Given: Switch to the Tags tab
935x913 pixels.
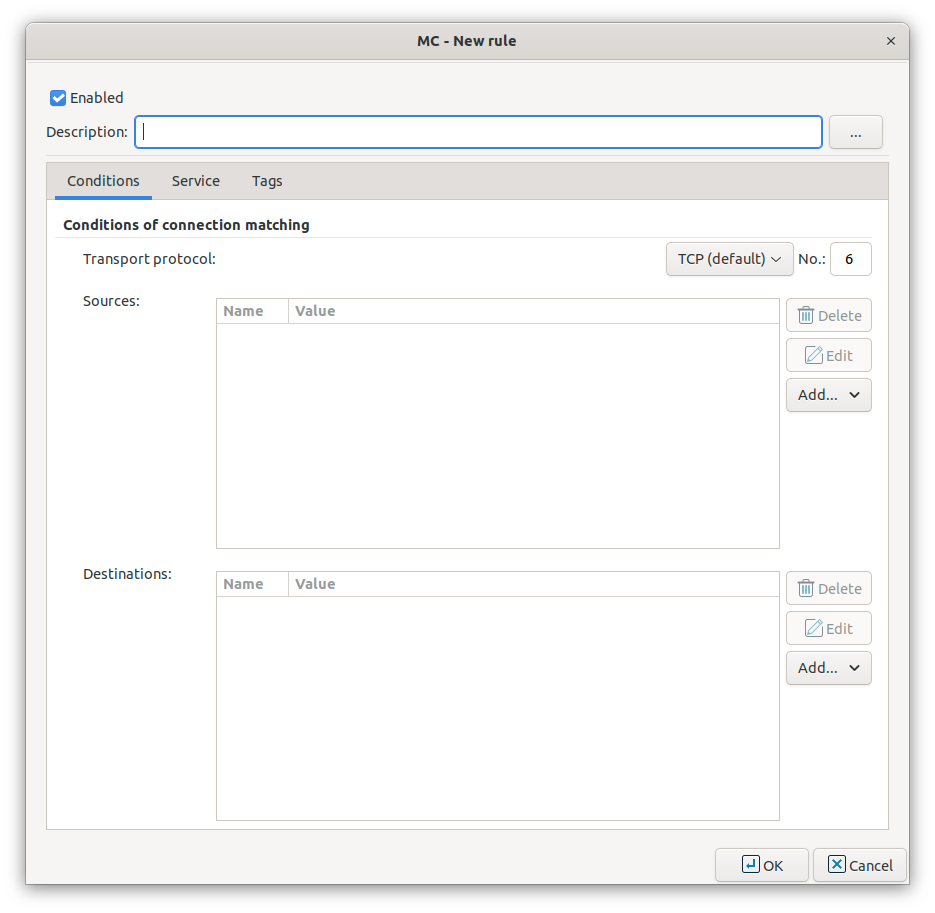Looking at the screenshot, I should [267, 181].
